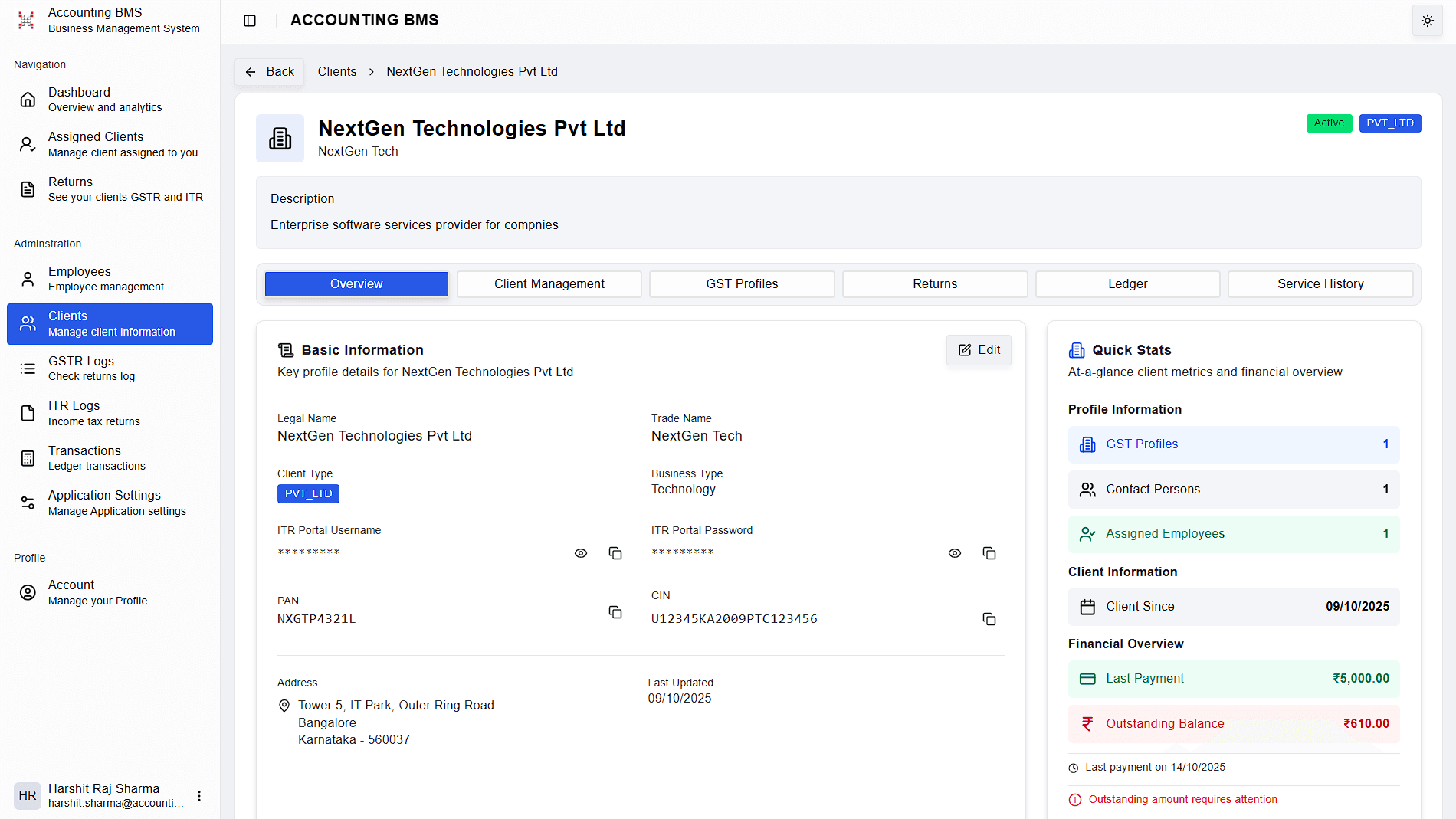Image resolution: width=1456 pixels, height=819 pixels.
Task: Click the Active status badge
Action: pyautogui.click(x=1329, y=123)
